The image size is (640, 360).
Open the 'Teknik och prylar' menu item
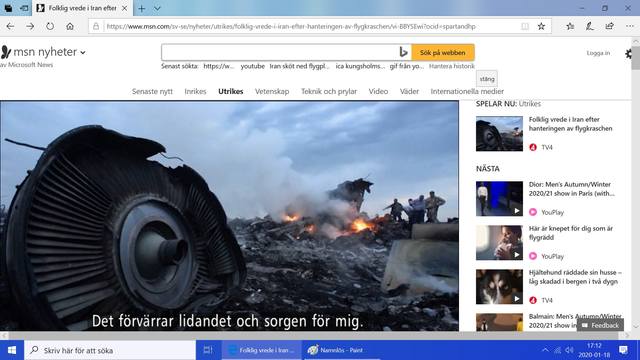[x=329, y=91]
